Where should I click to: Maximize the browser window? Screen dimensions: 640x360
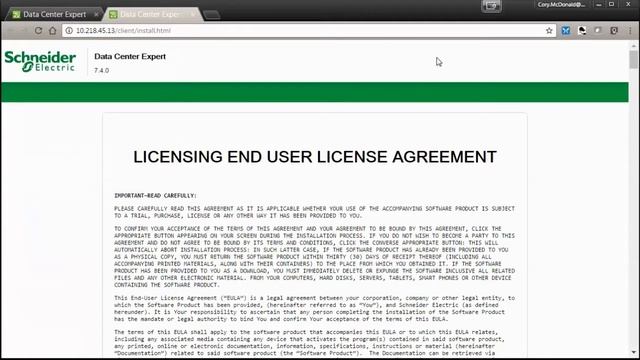pyautogui.click(x=611, y=4)
